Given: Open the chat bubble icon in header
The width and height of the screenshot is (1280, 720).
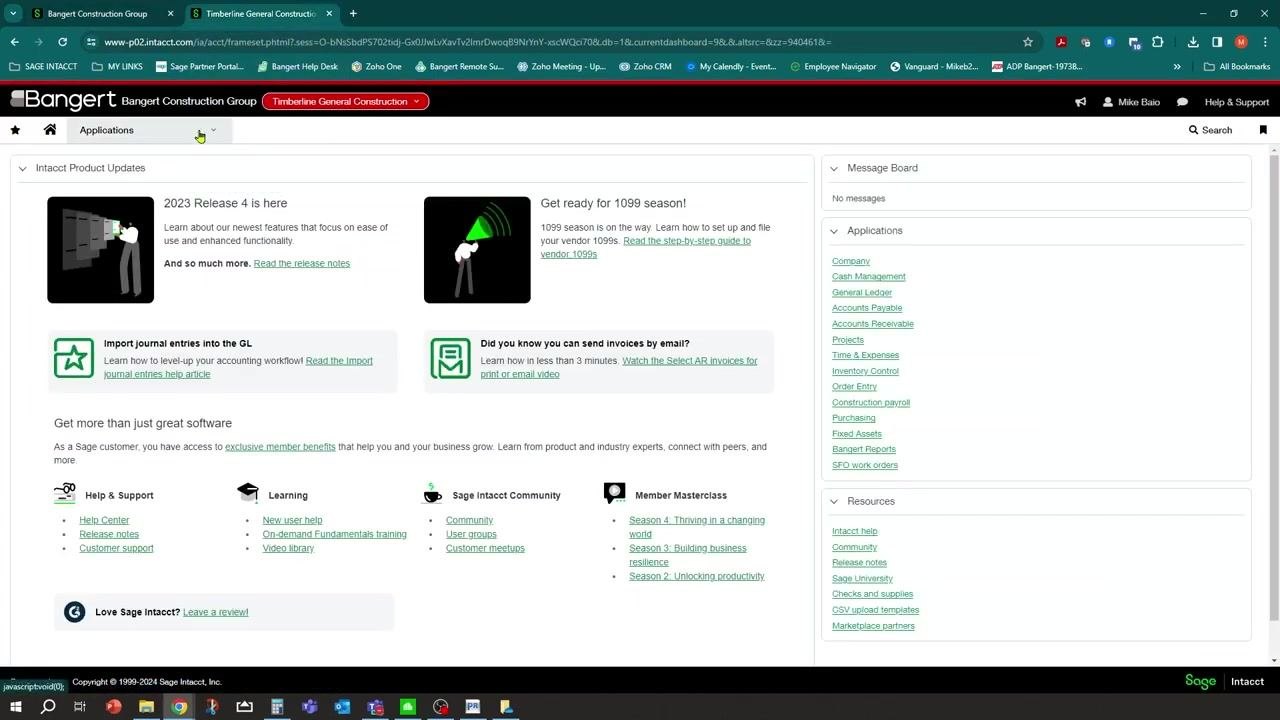Looking at the screenshot, I should point(1182,102).
